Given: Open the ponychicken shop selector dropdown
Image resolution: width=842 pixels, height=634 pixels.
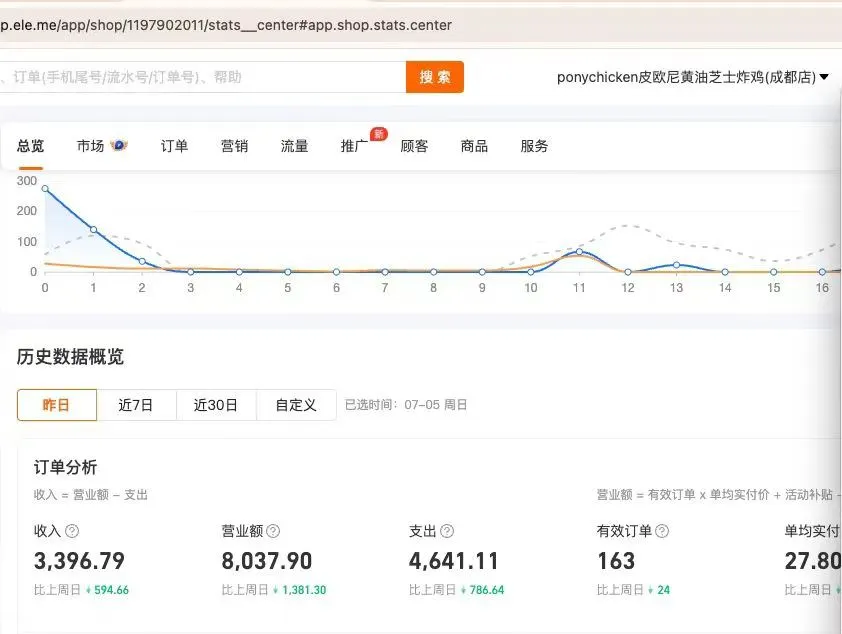Looking at the screenshot, I should click(693, 77).
